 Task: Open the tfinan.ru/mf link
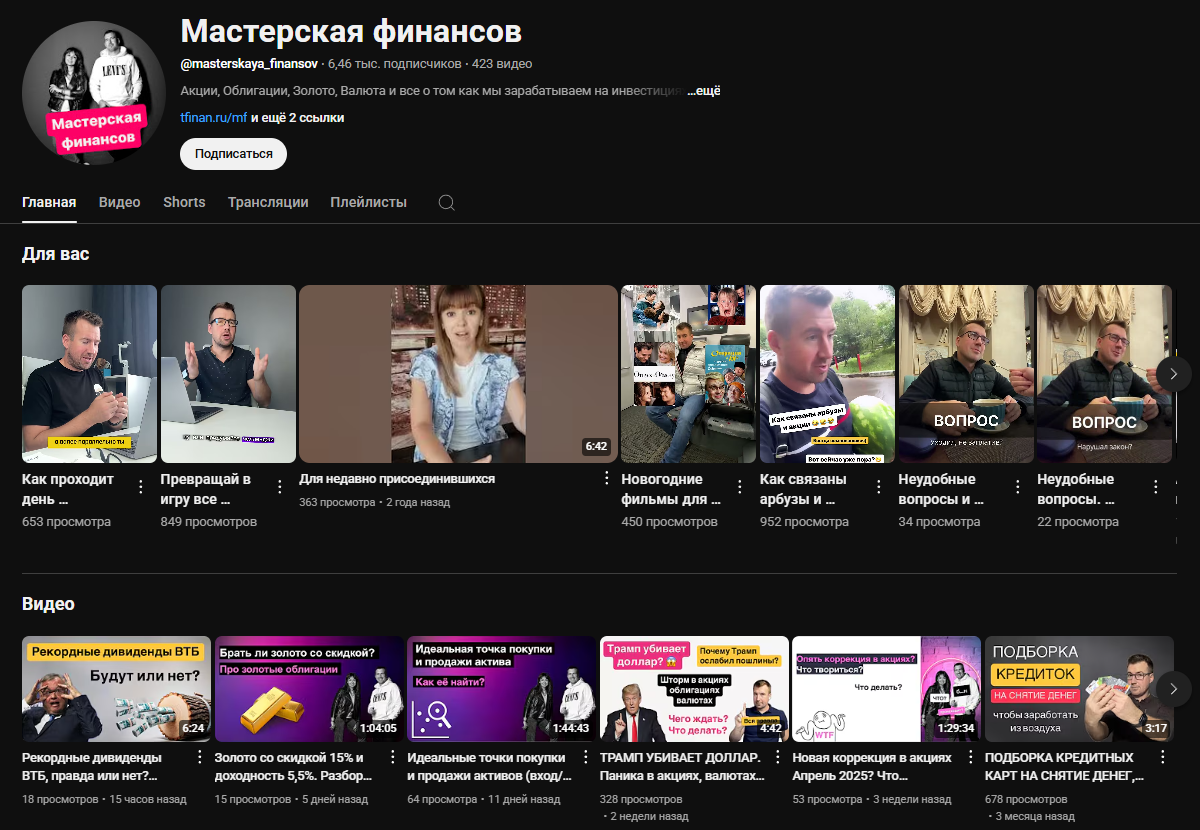213,118
